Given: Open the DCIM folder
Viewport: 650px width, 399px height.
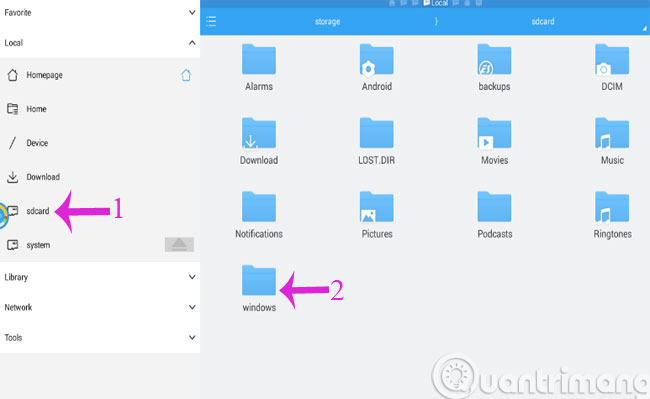Looking at the screenshot, I should [612, 67].
